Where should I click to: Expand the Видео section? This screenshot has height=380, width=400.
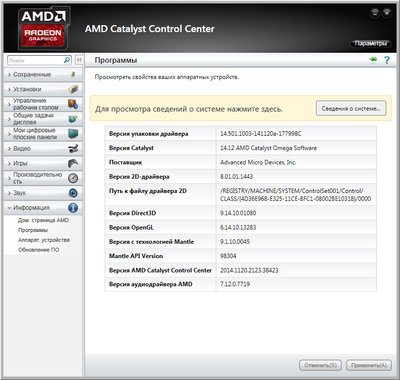click(x=43, y=149)
